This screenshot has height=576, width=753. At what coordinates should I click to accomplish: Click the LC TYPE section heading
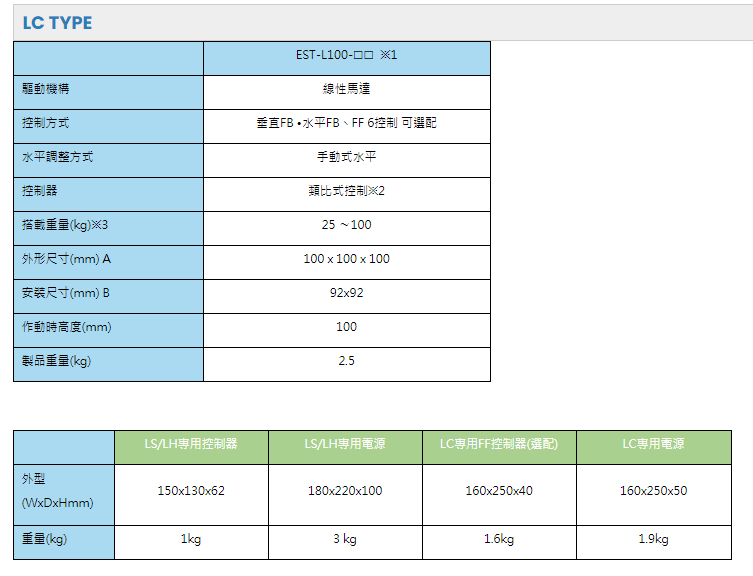pos(57,22)
